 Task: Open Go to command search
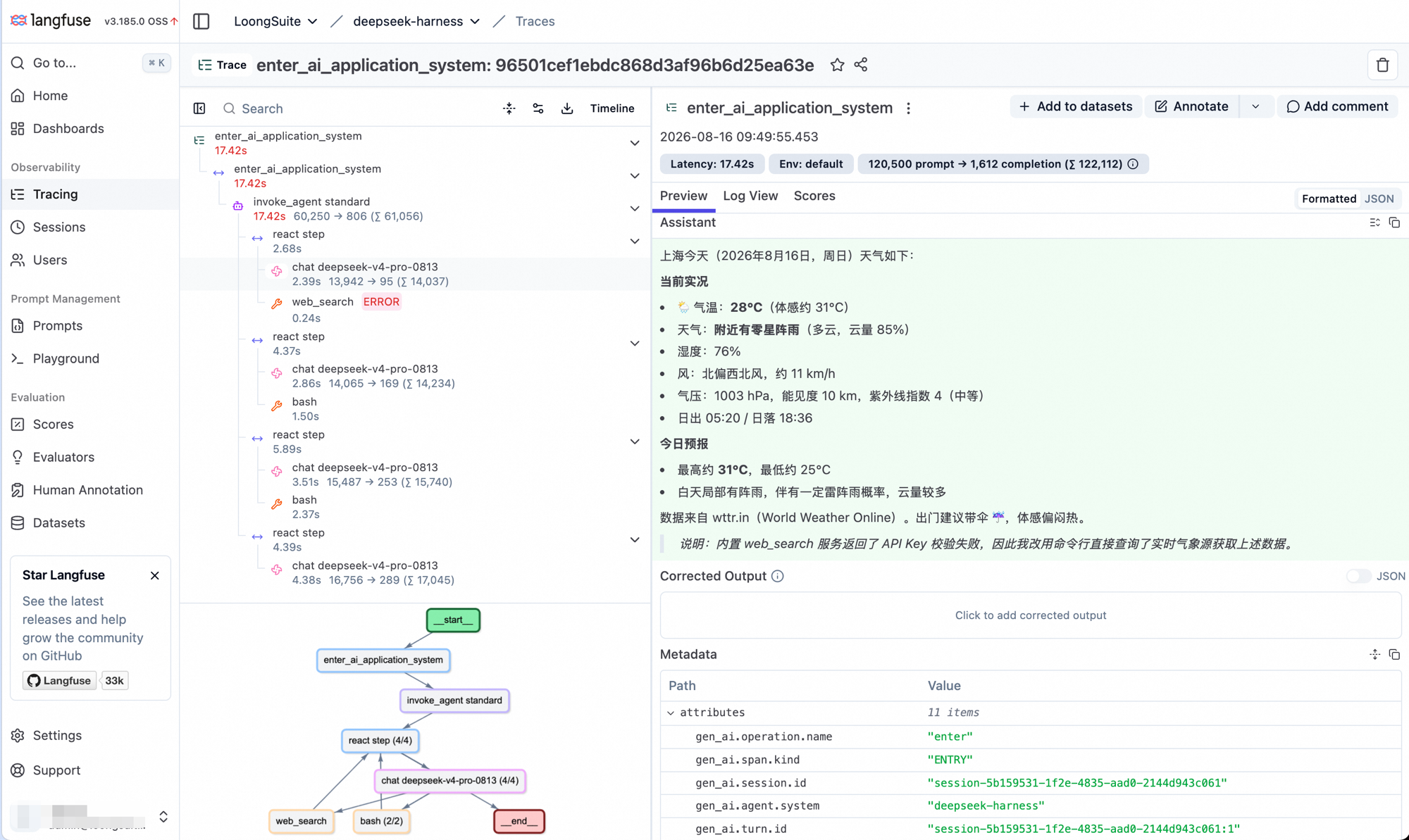coord(90,63)
